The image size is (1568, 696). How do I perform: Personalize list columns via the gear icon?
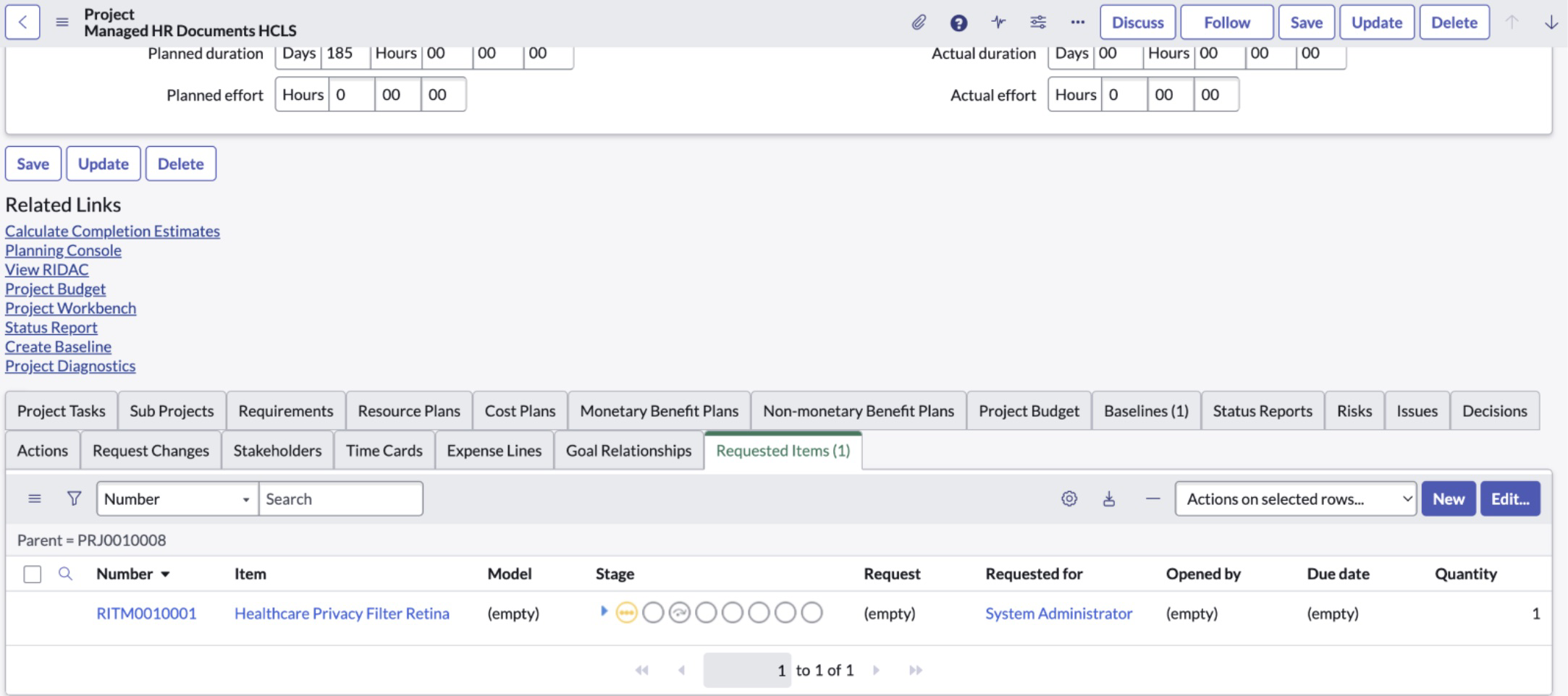coord(1069,498)
